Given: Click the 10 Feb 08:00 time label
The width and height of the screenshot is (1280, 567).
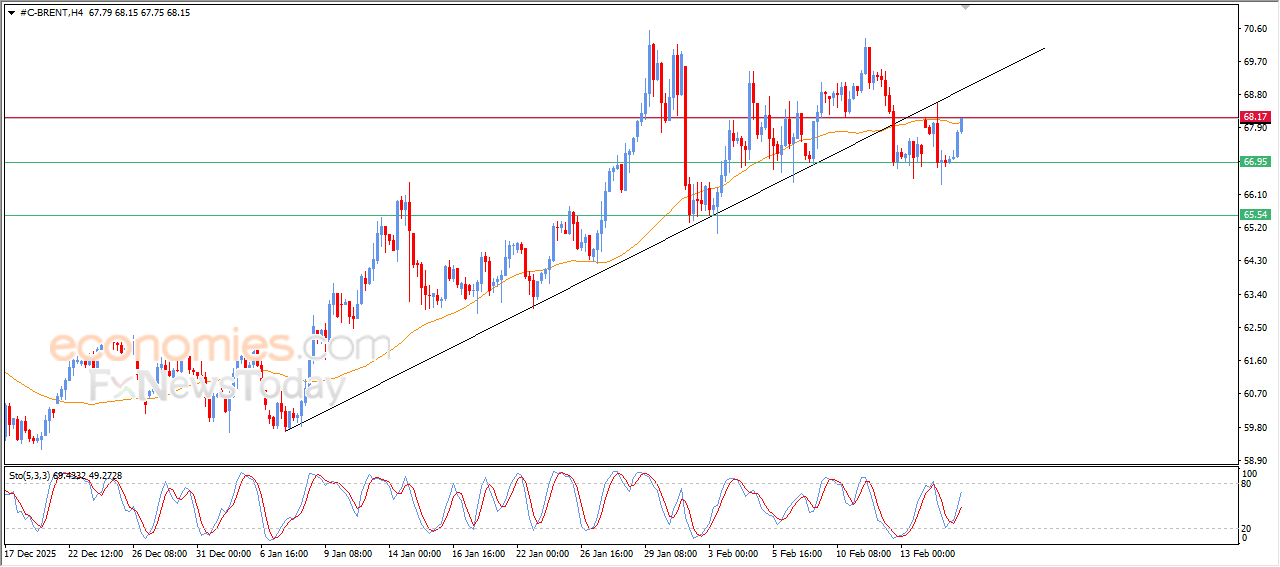Looking at the screenshot, I should point(863,553).
